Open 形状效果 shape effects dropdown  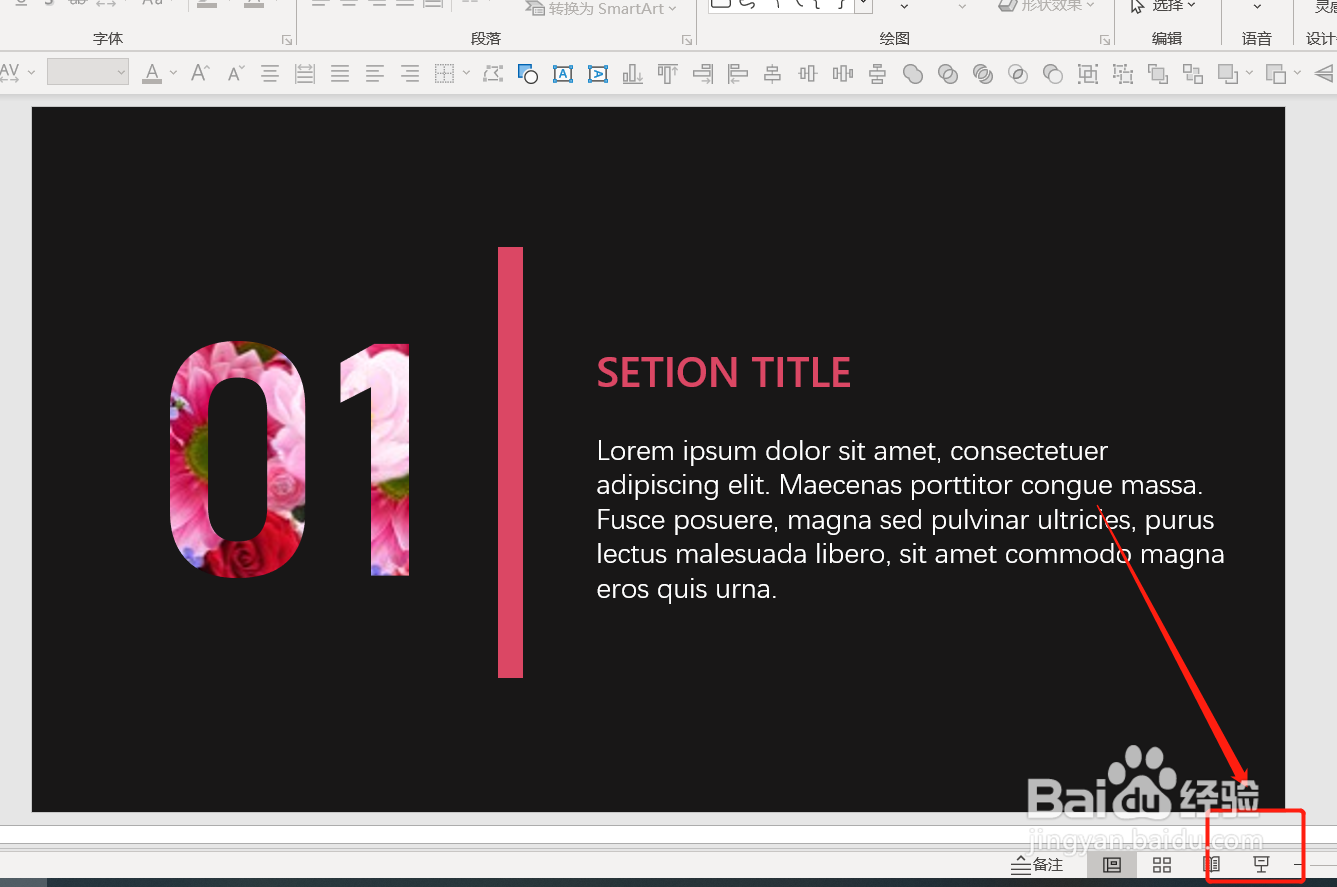click(x=1047, y=6)
